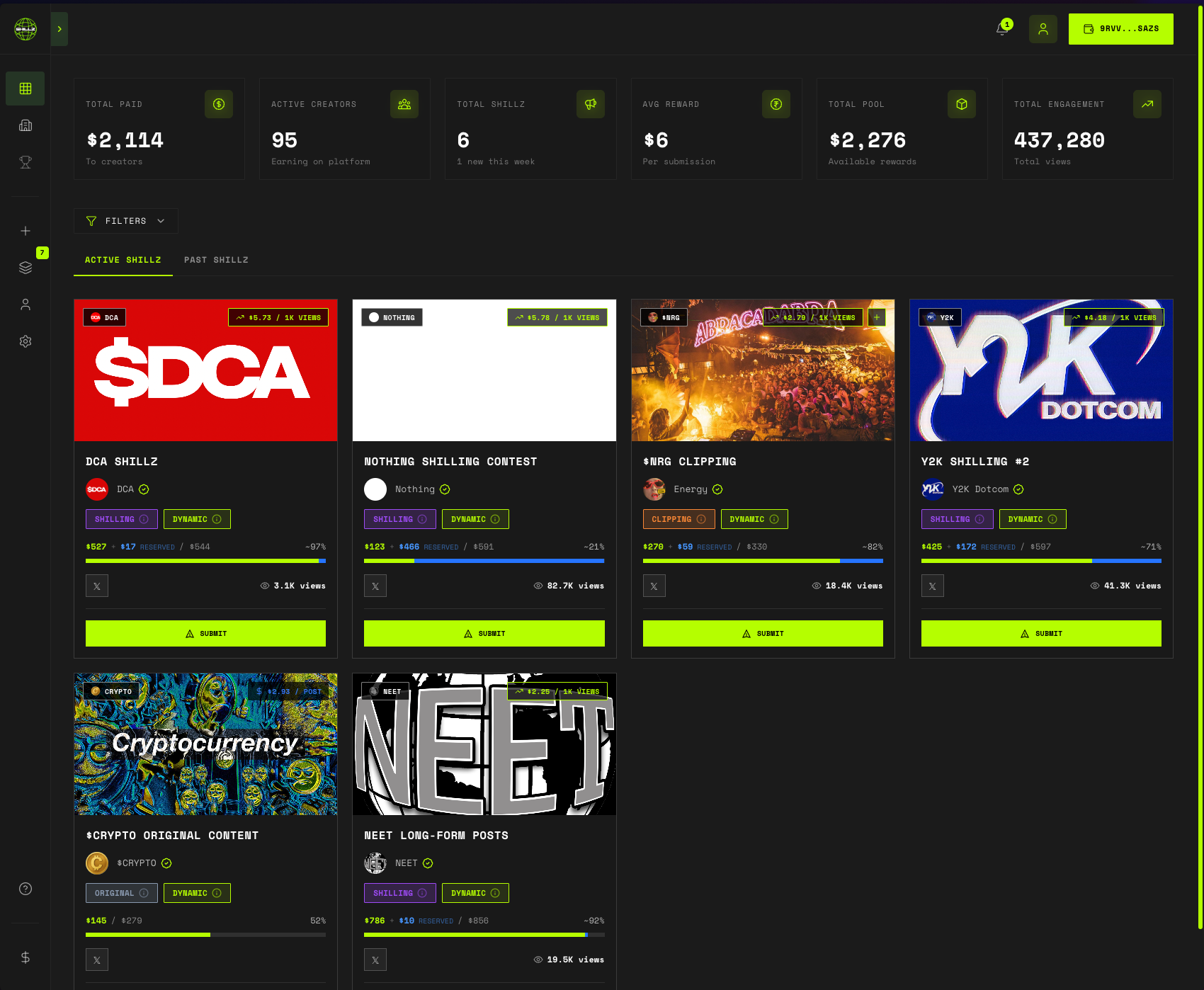Click the account icon in the top bar
This screenshot has height=990, width=1204.
click(1043, 28)
